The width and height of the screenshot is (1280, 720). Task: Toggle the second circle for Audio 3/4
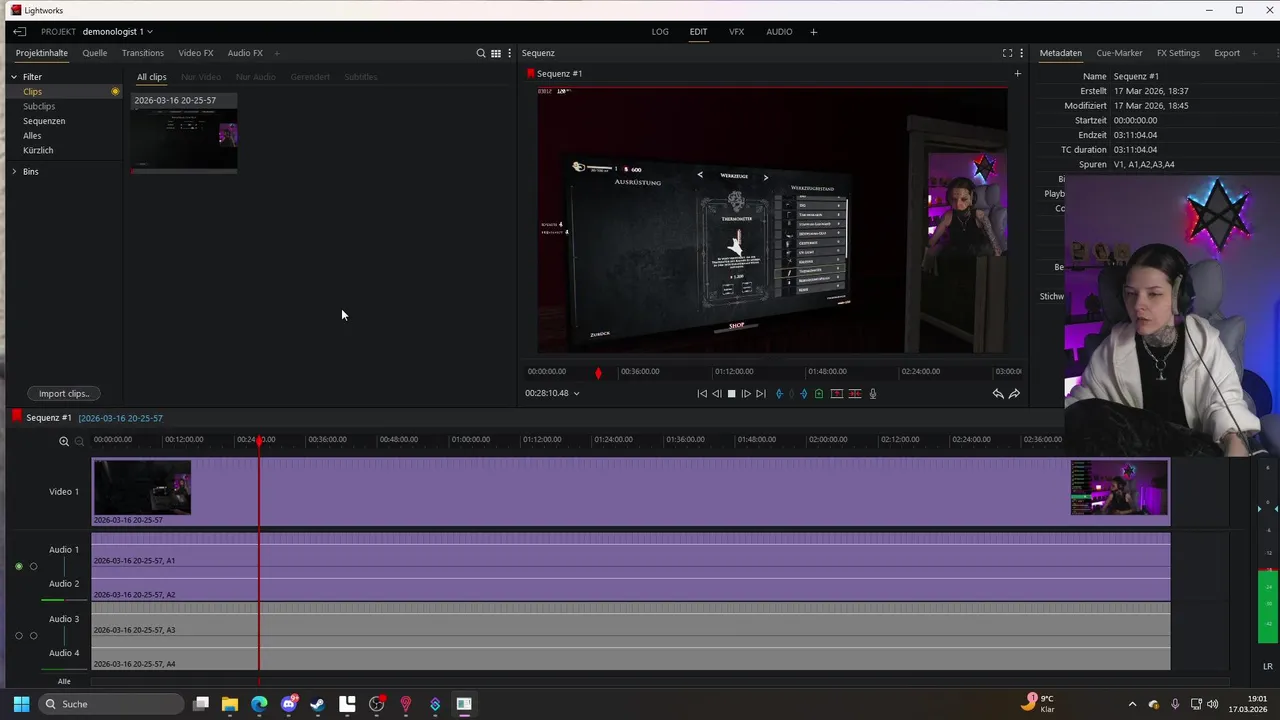click(x=33, y=636)
